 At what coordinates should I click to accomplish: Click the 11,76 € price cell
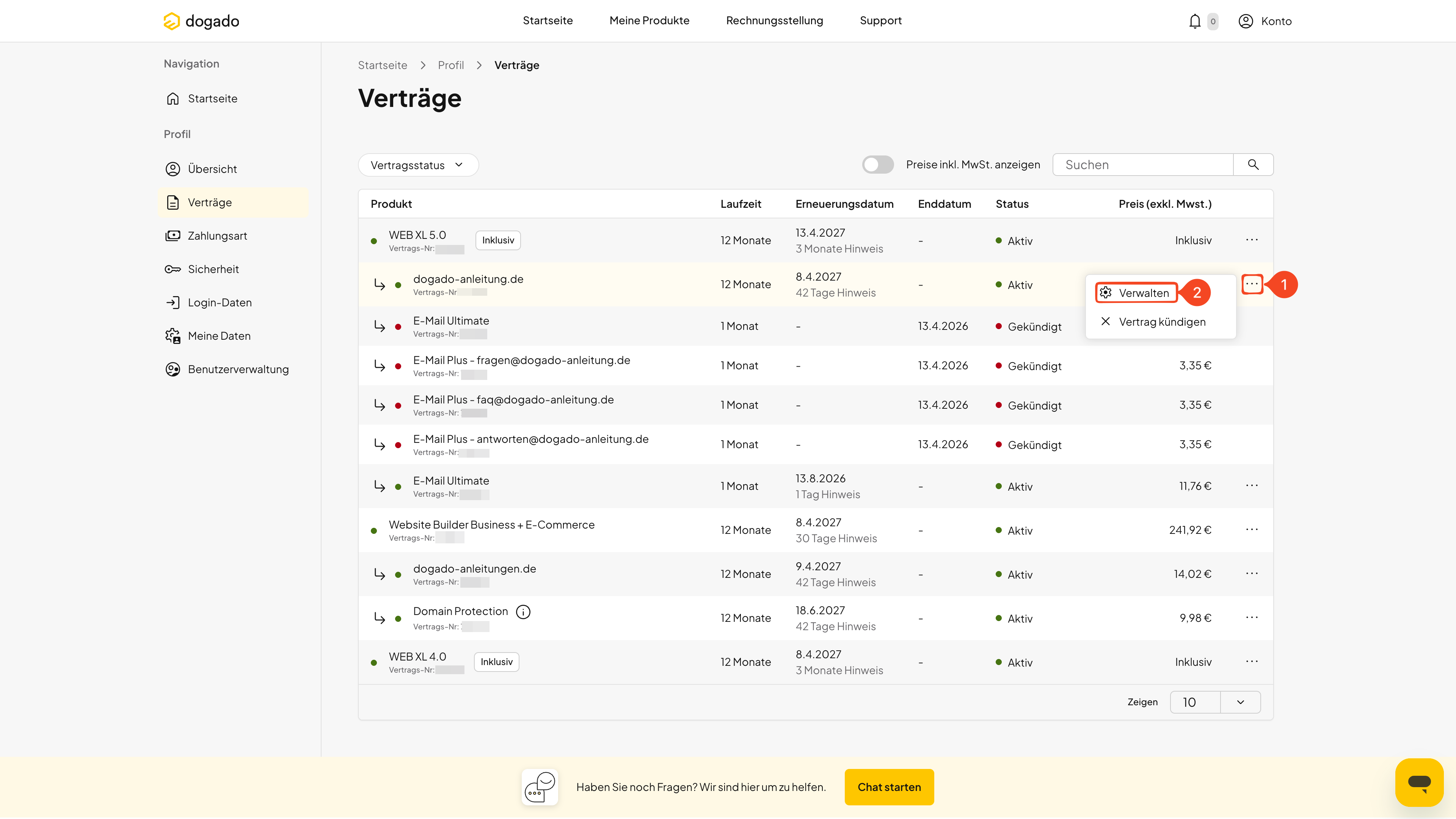1195,486
